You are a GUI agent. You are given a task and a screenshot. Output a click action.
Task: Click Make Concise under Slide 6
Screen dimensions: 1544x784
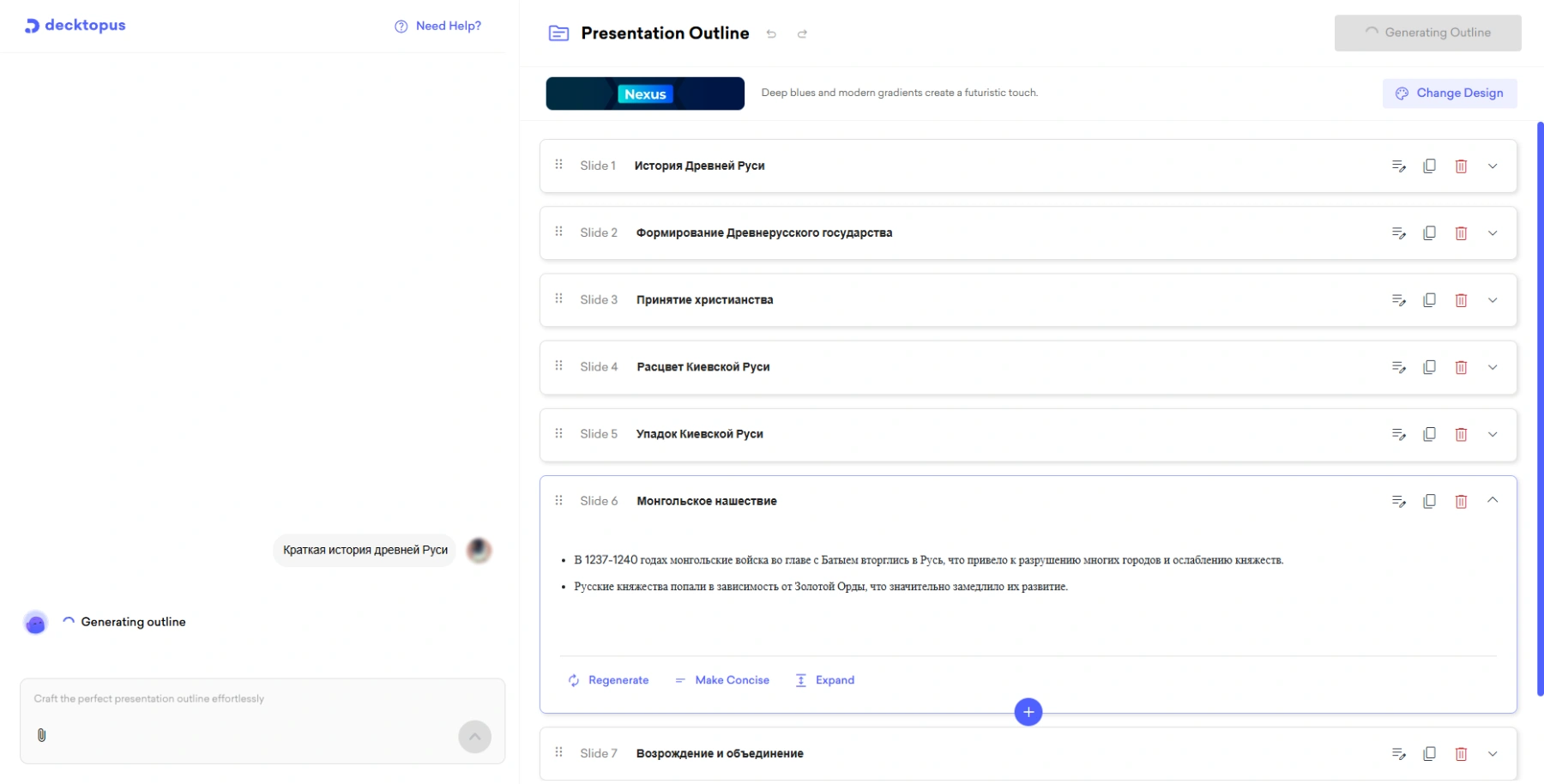[x=722, y=680]
